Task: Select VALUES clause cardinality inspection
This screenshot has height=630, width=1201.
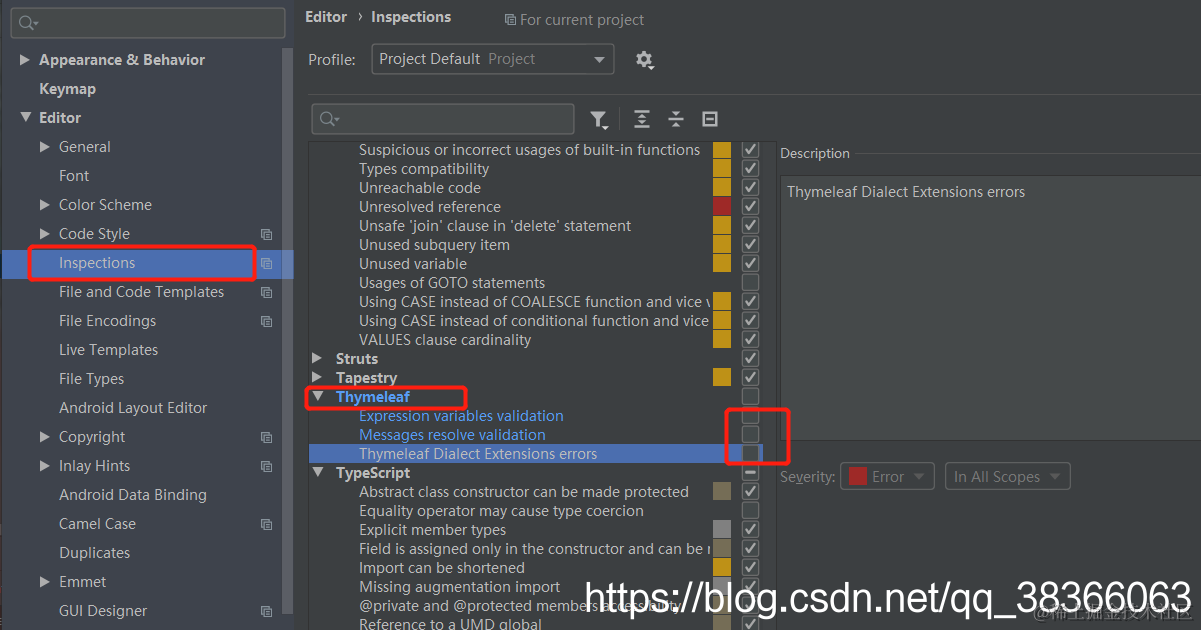Action: point(445,340)
